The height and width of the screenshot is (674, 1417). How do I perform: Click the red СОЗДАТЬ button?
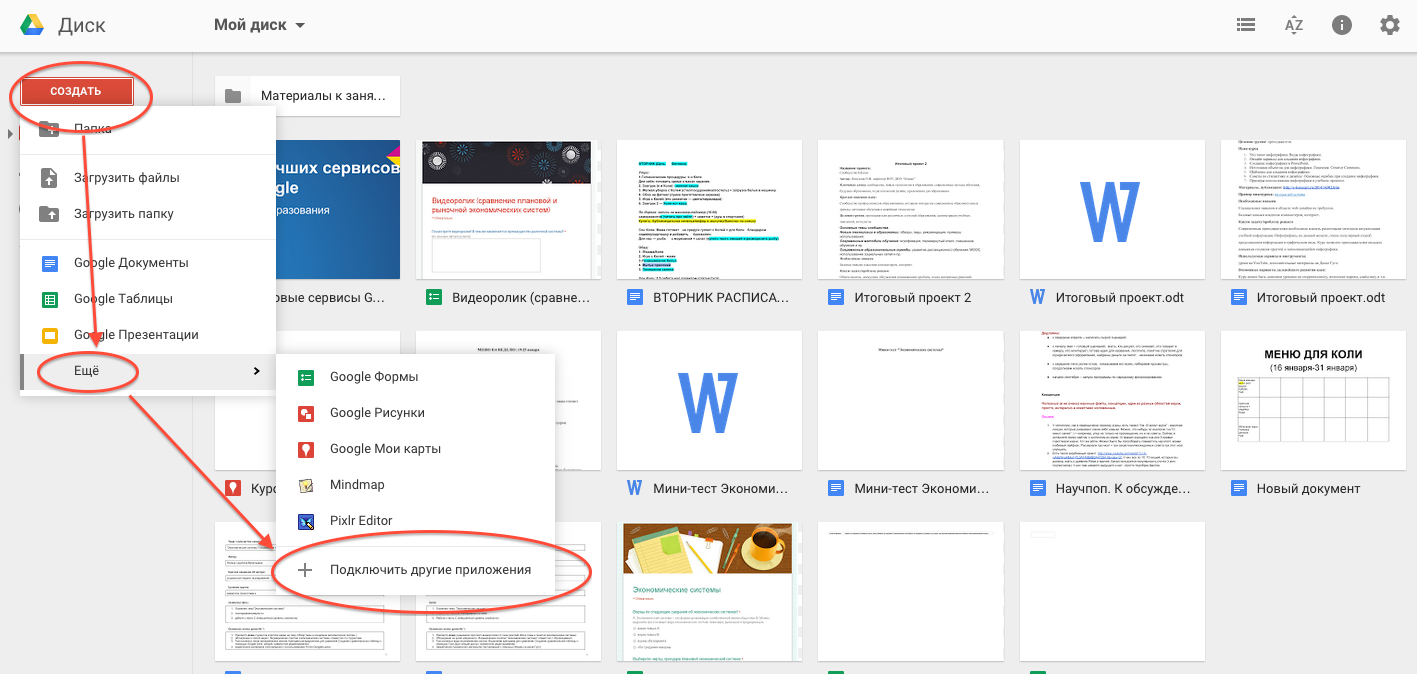point(77,92)
